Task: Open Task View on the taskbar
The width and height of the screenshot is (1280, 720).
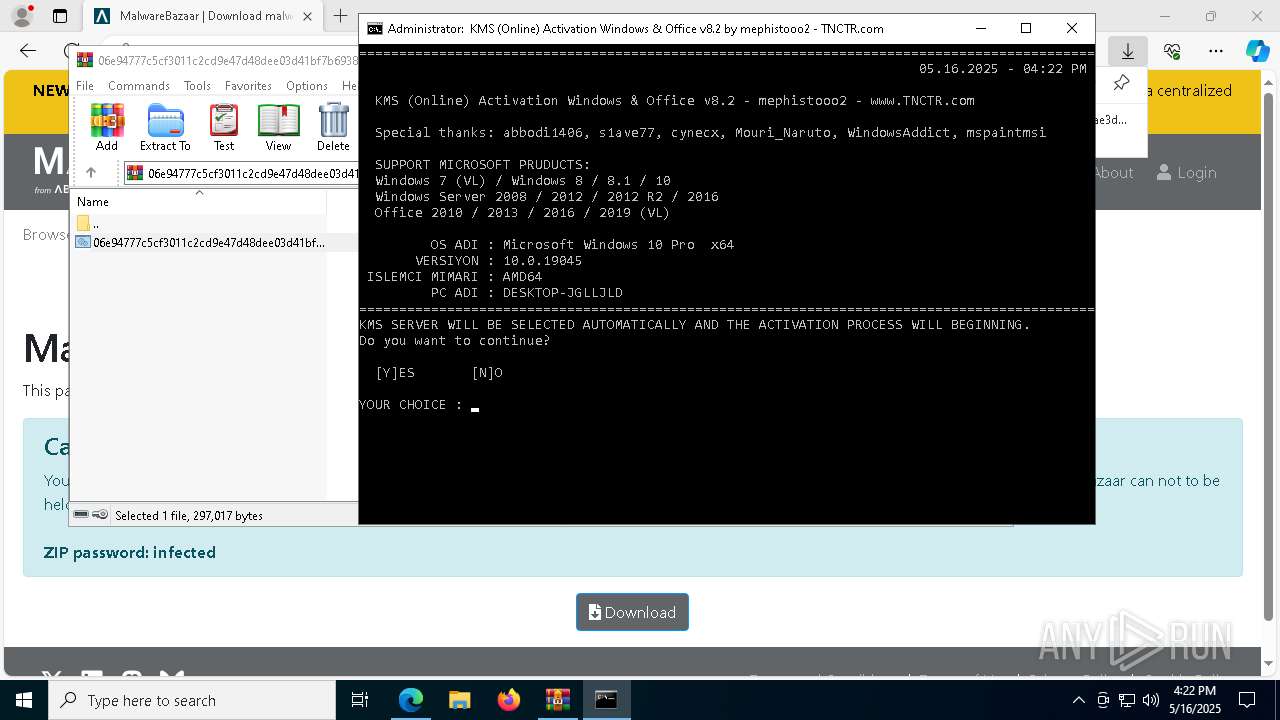Action: click(360, 700)
